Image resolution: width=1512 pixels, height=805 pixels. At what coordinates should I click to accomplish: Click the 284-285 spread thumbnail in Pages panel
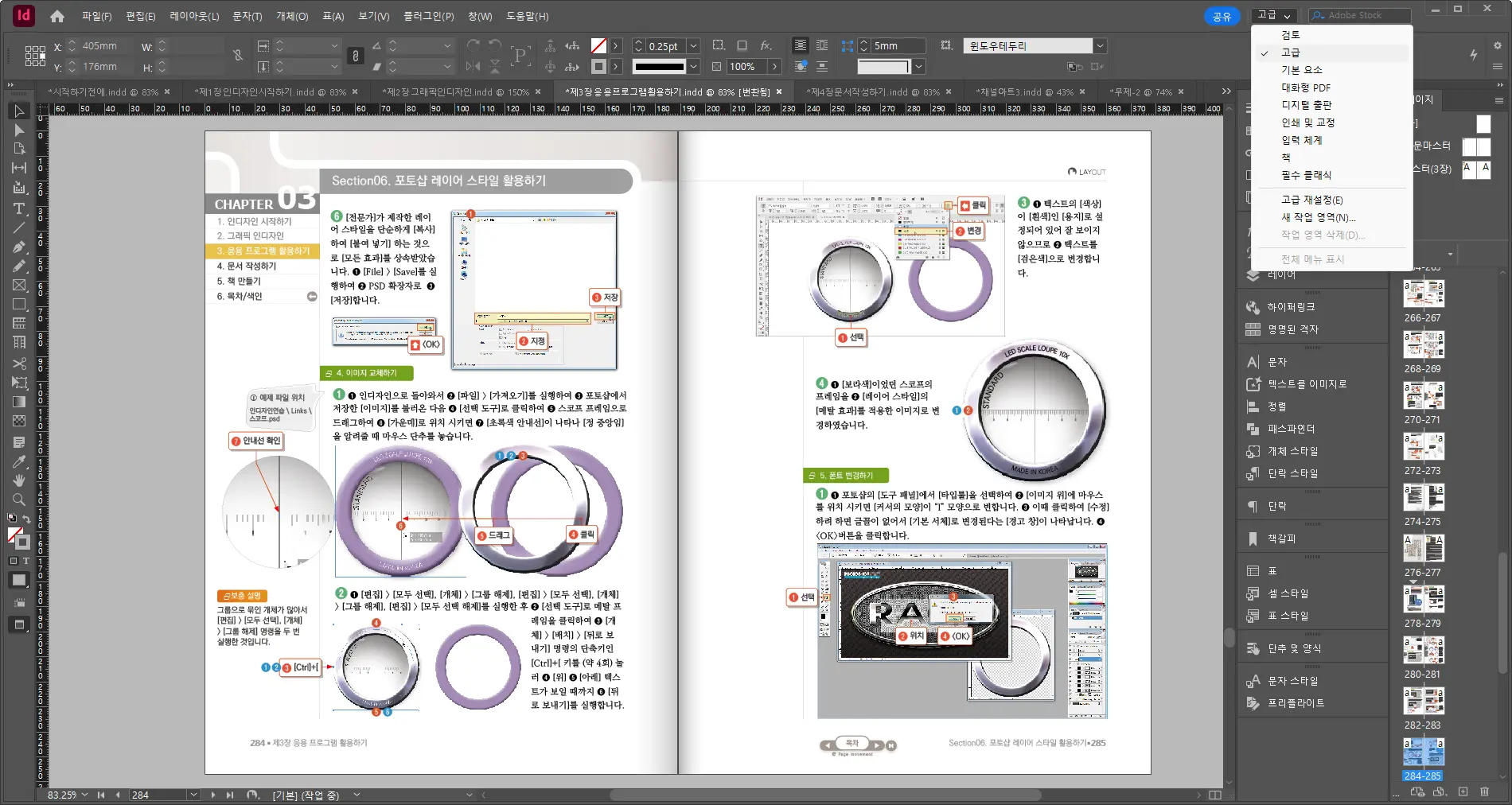pos(1424,752)
